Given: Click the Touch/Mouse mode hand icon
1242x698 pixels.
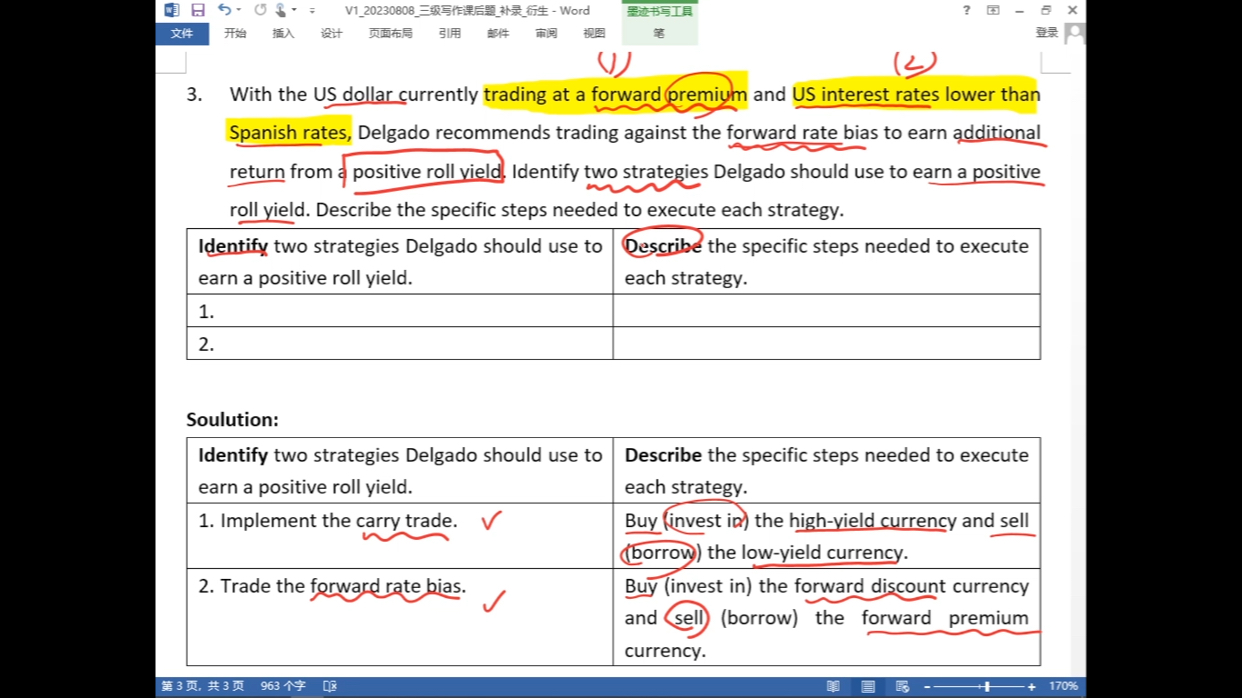Looking at the screenshot, I should [281, 10].
